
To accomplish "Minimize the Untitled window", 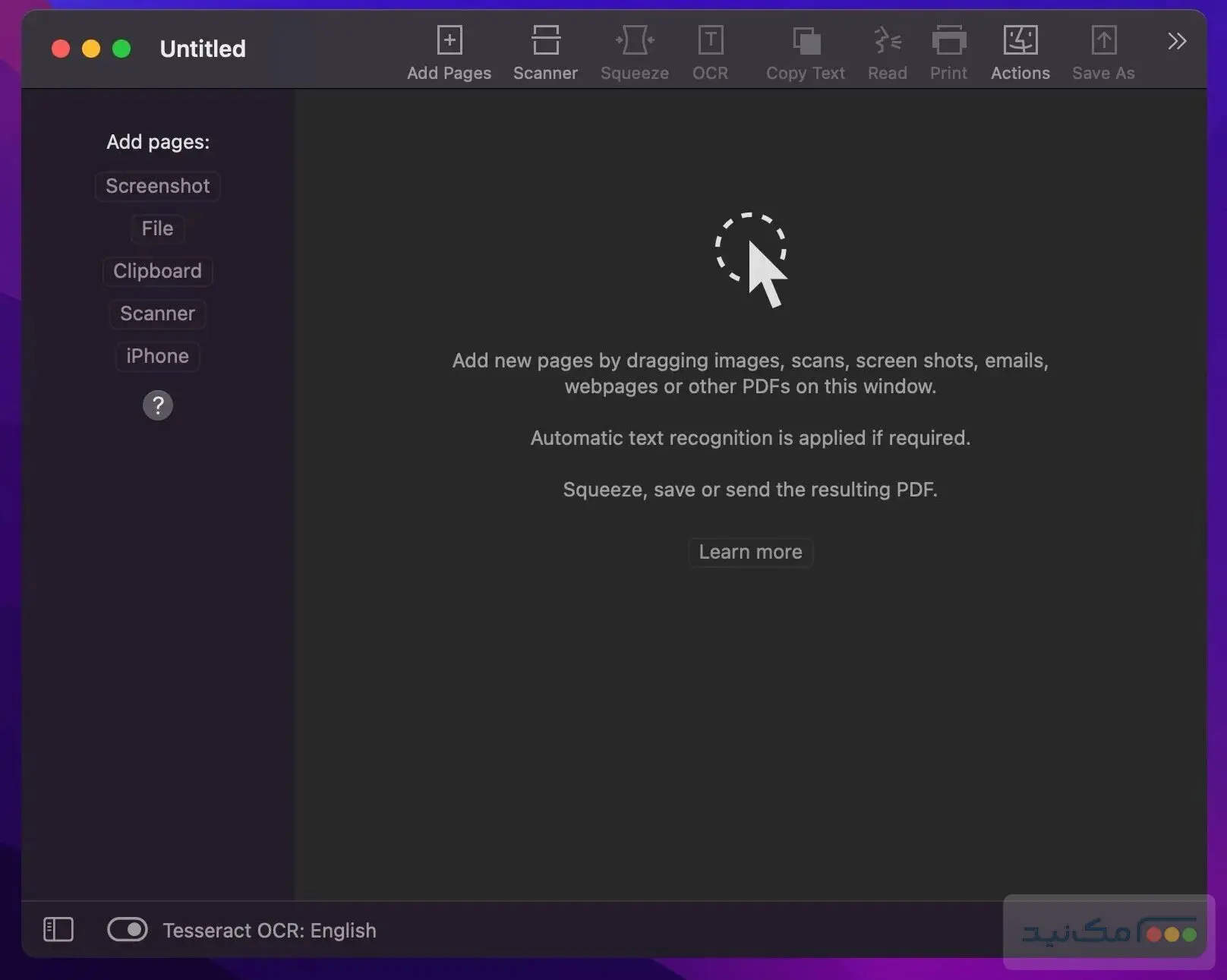I will [91, 49].
